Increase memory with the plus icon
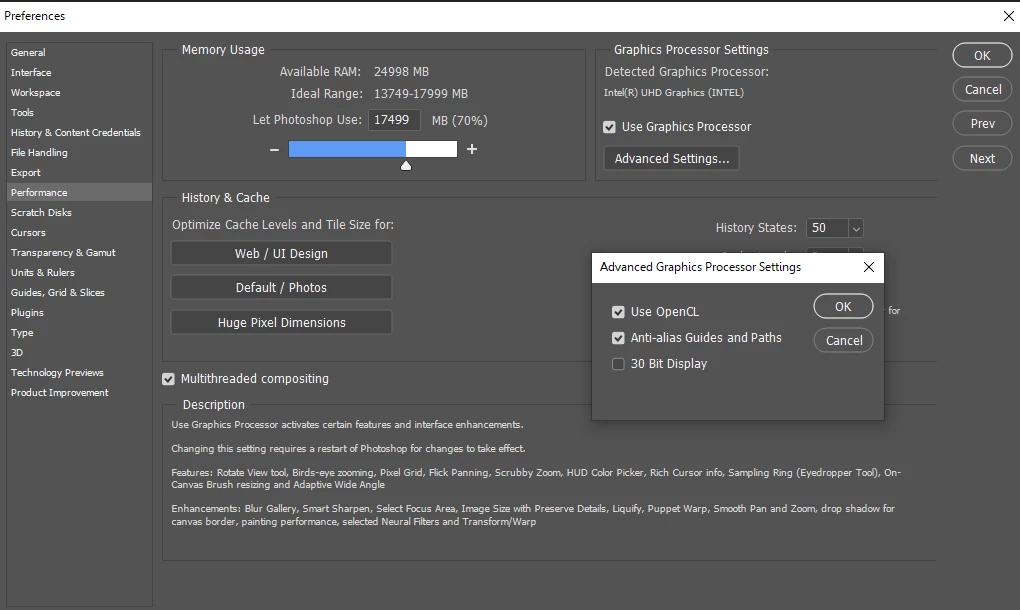Image resolution: width=1020 pixels, height=610 pixels. [x=472, y=150]
